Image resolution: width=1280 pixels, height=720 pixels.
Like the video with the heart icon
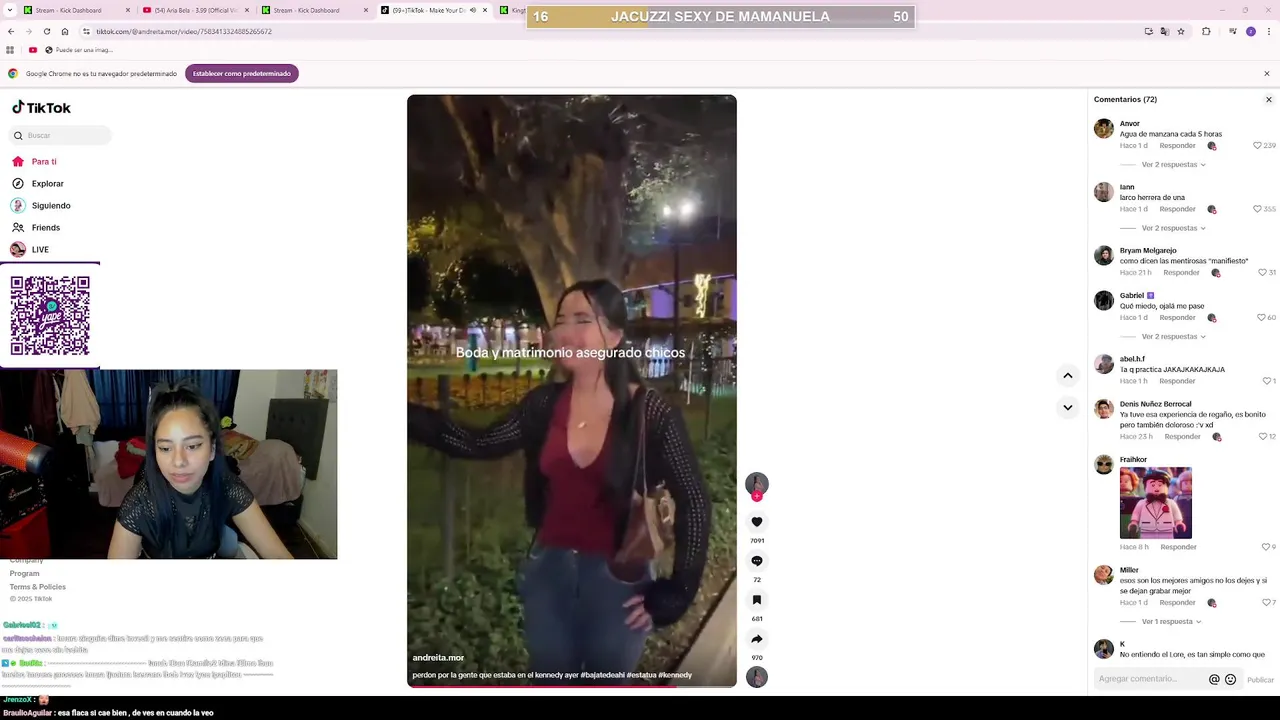pyautogui.click(x=757, y=522)
